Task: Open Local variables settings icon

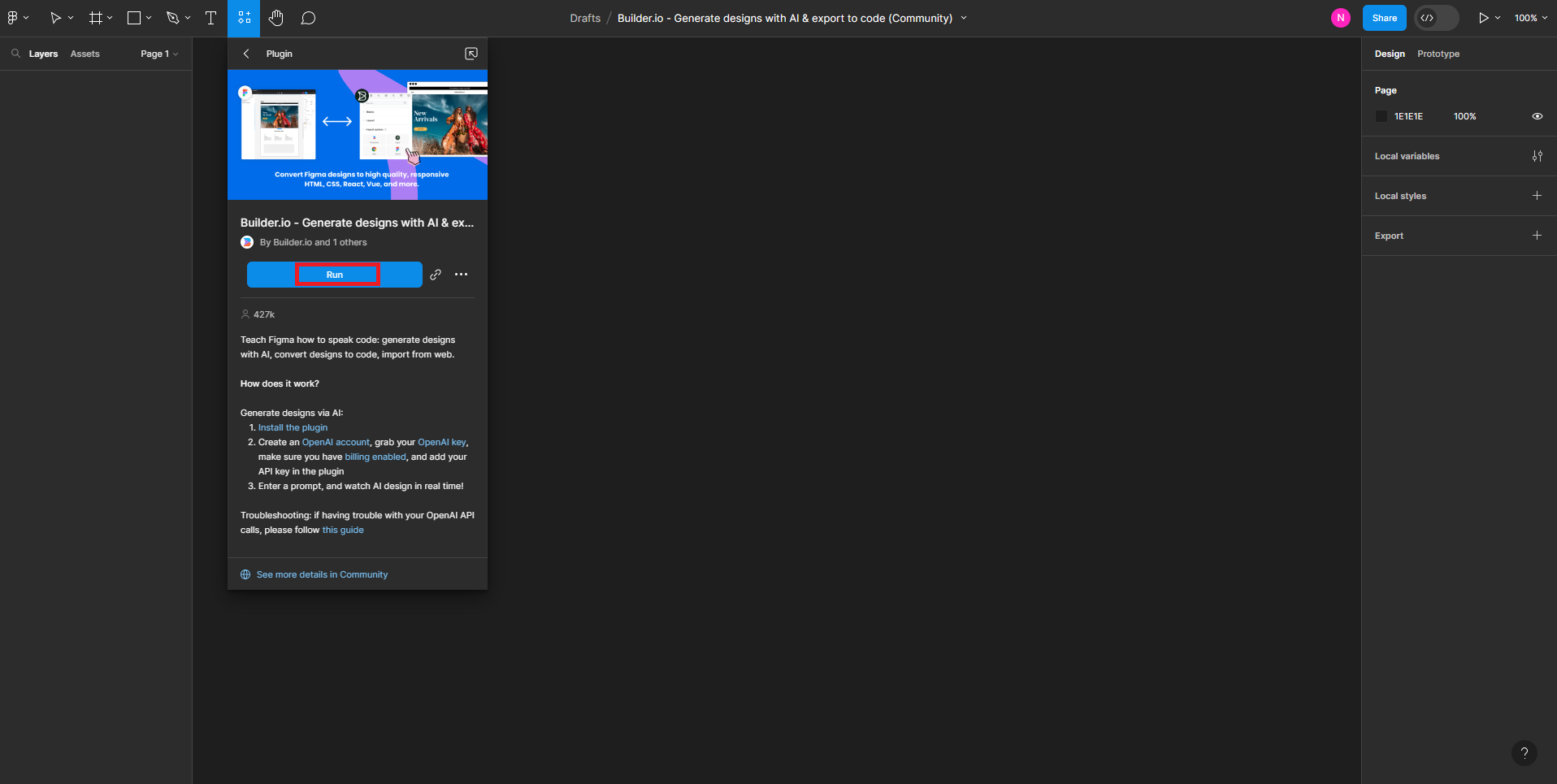Action: pyautogui.click(x=1537, y=156)
